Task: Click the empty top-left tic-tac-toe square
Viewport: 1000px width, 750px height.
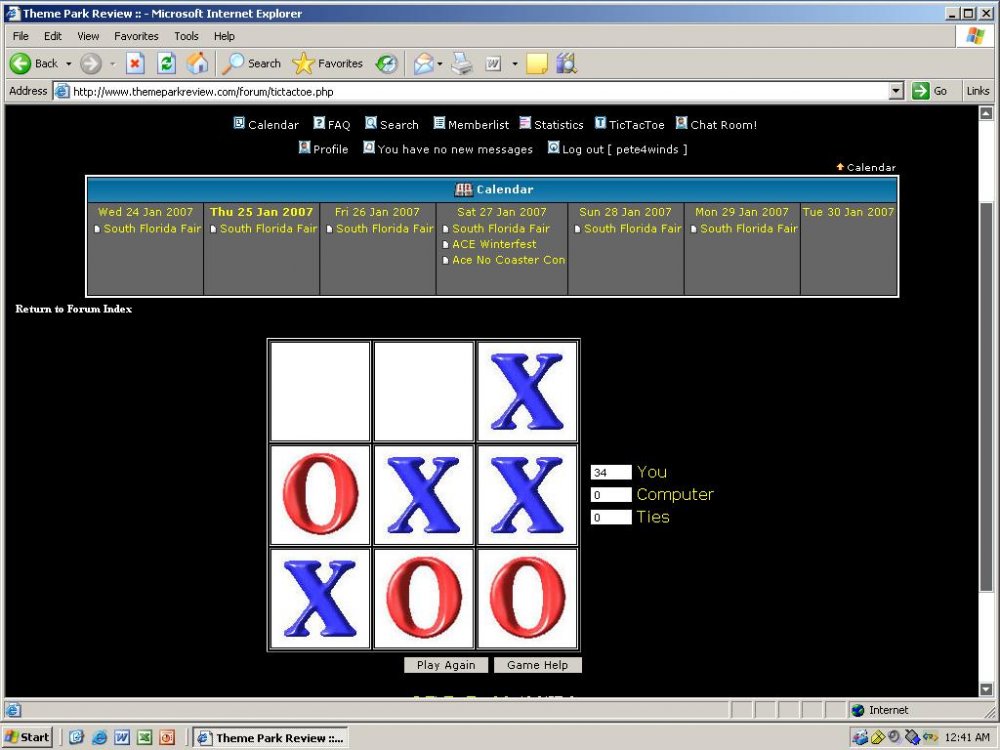Action: click(x=320, y=391)
